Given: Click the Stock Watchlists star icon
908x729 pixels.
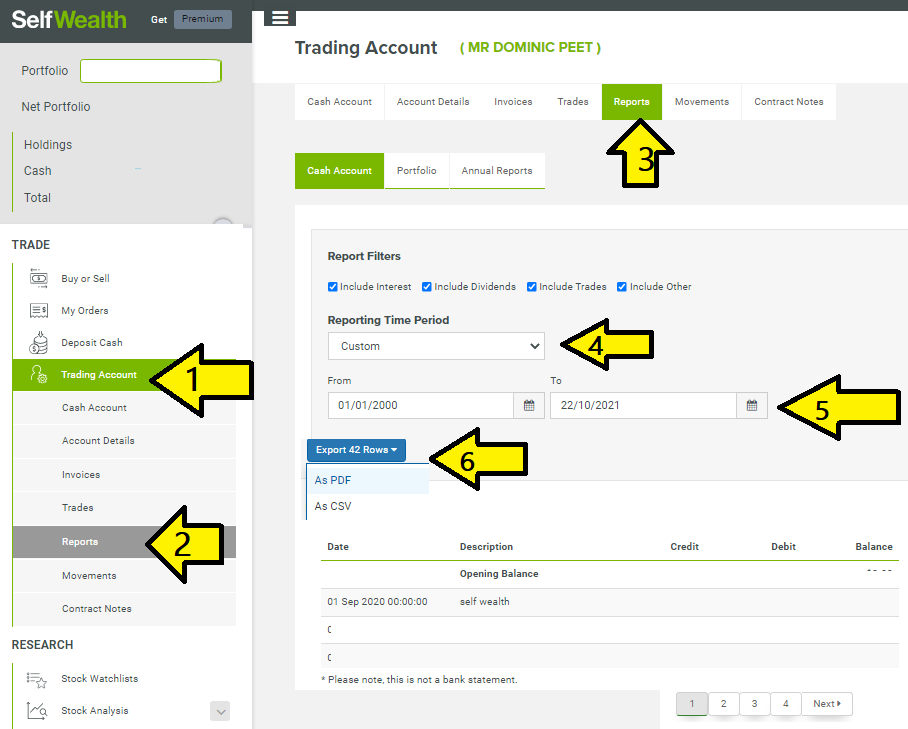Looking at the screenshot, I should 36,679.
